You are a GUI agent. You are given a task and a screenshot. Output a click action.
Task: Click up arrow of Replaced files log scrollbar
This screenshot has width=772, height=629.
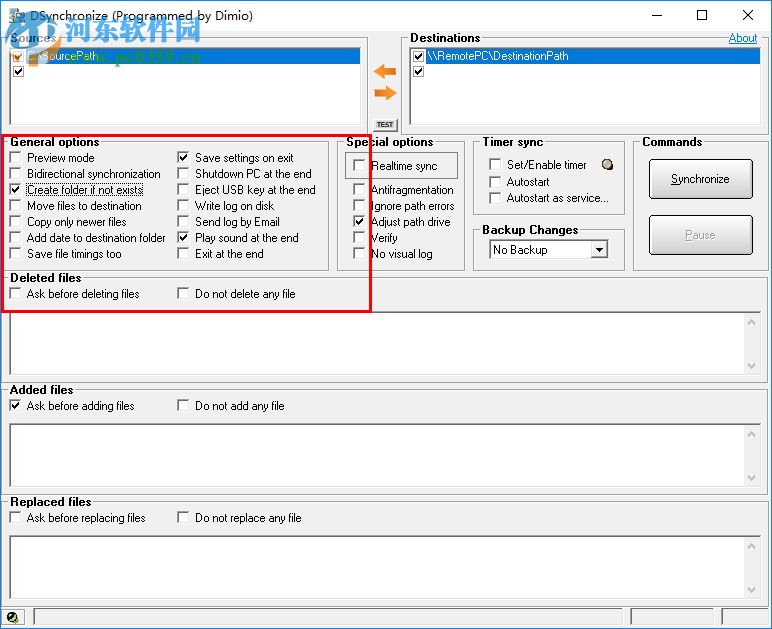point(751,546)
